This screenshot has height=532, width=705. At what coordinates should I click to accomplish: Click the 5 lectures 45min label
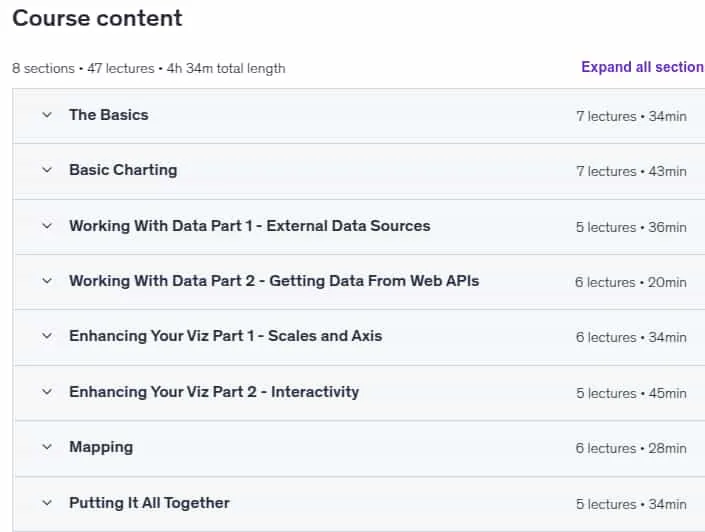pyautogui.click(x=631, y=393)
